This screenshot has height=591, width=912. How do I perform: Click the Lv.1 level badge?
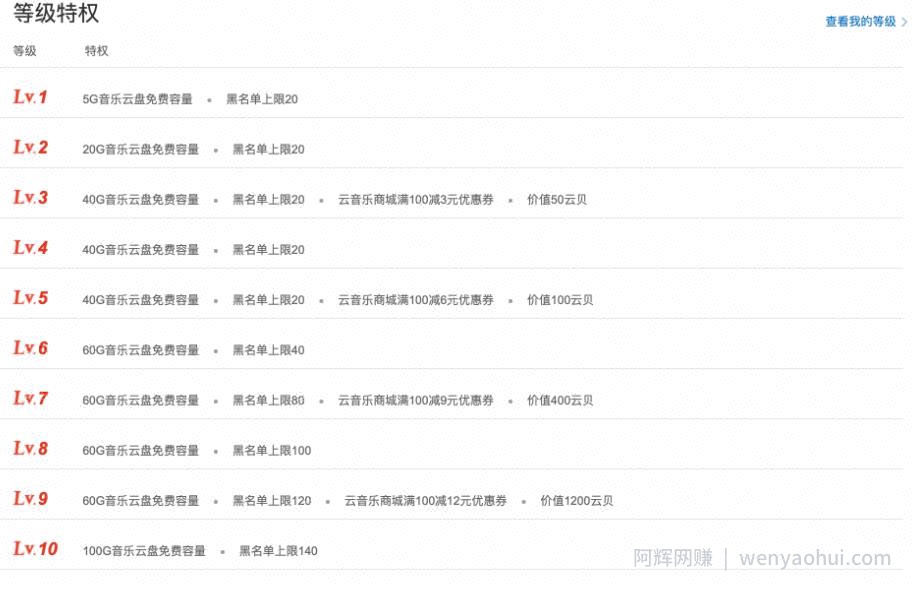pos(30,97)
